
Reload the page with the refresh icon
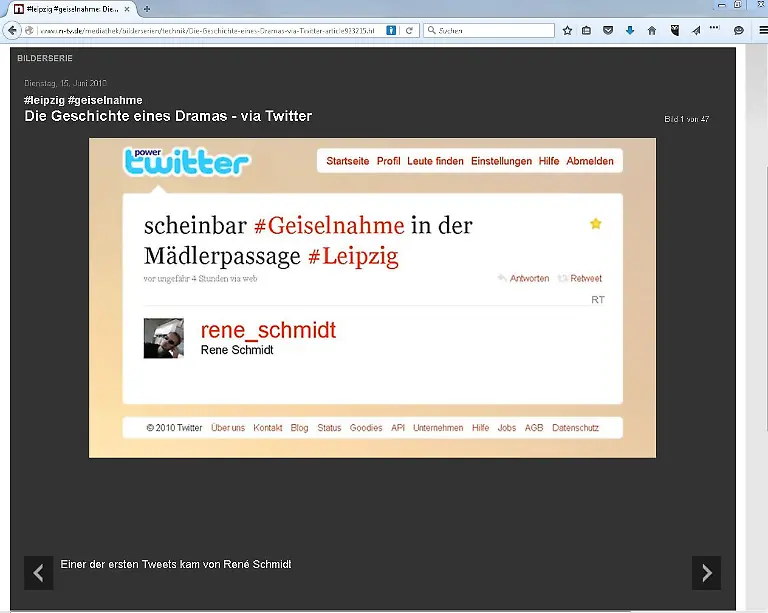point(409,30)
